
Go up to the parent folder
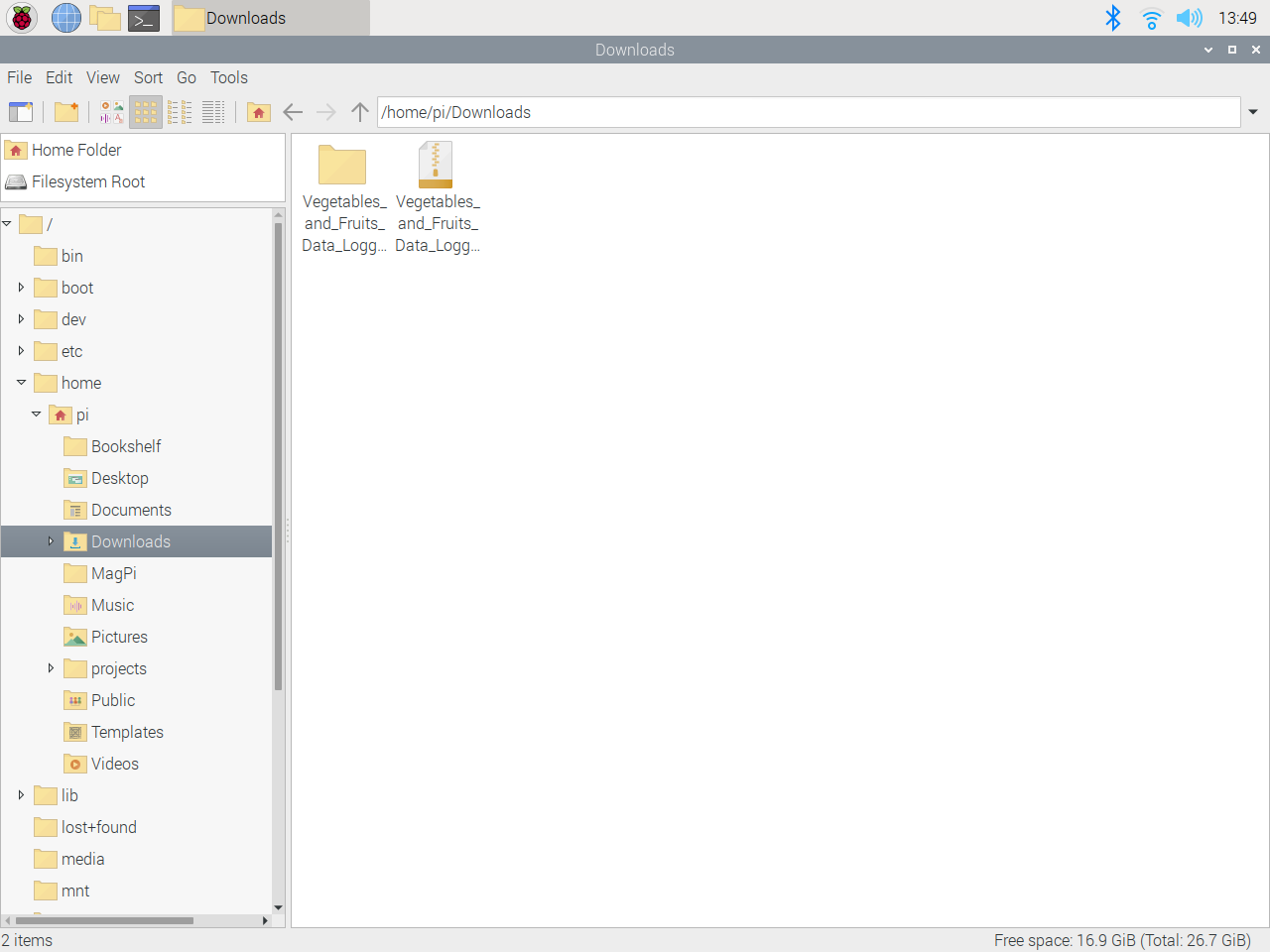(x=360, y=112)
